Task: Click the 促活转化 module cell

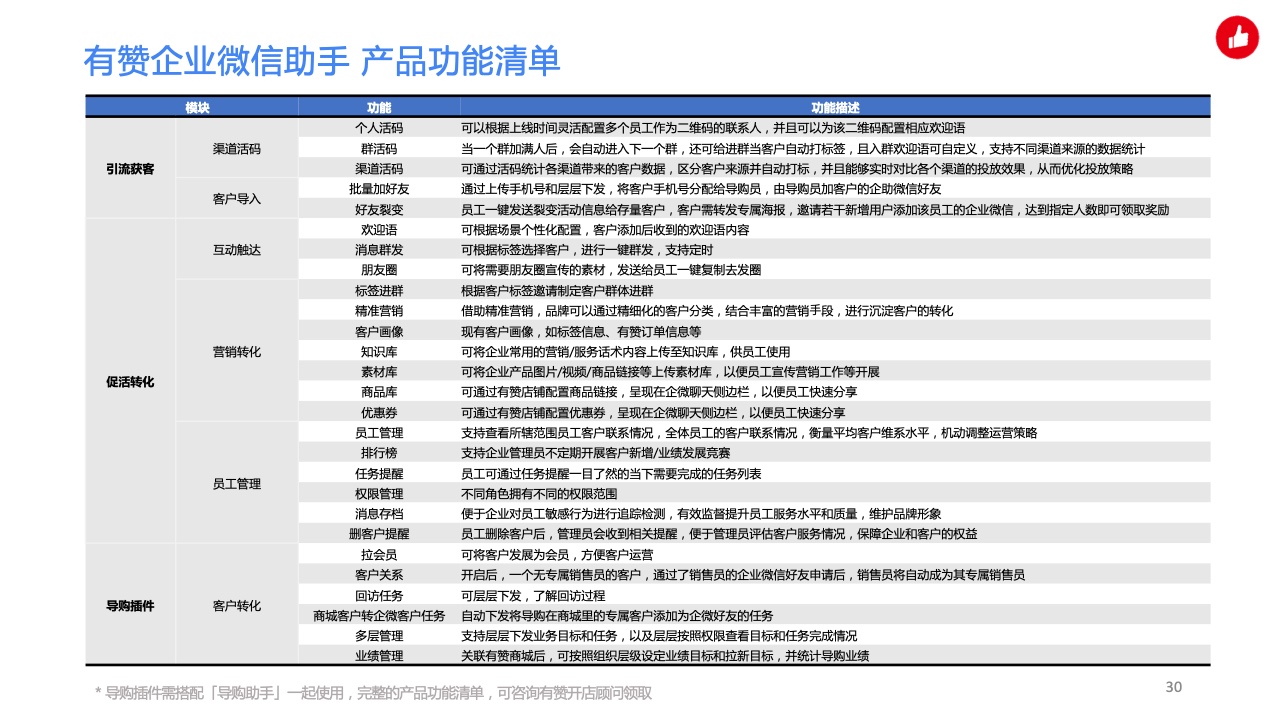Action: point(131,382)
